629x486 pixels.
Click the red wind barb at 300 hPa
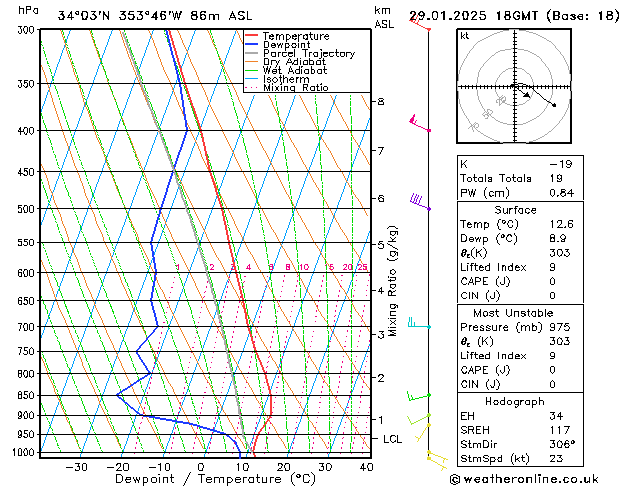coord(420,22)
